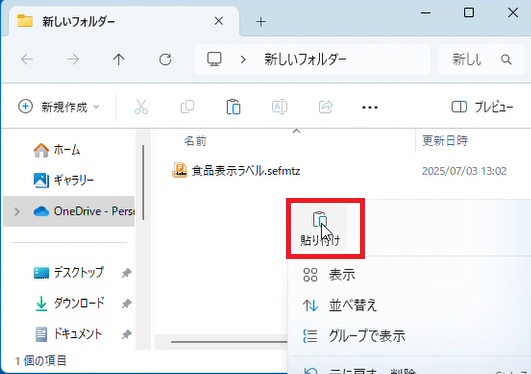Sort by the 更新日時 column header
The height and width of the screenshot is (374, 531).
[445, 140]
